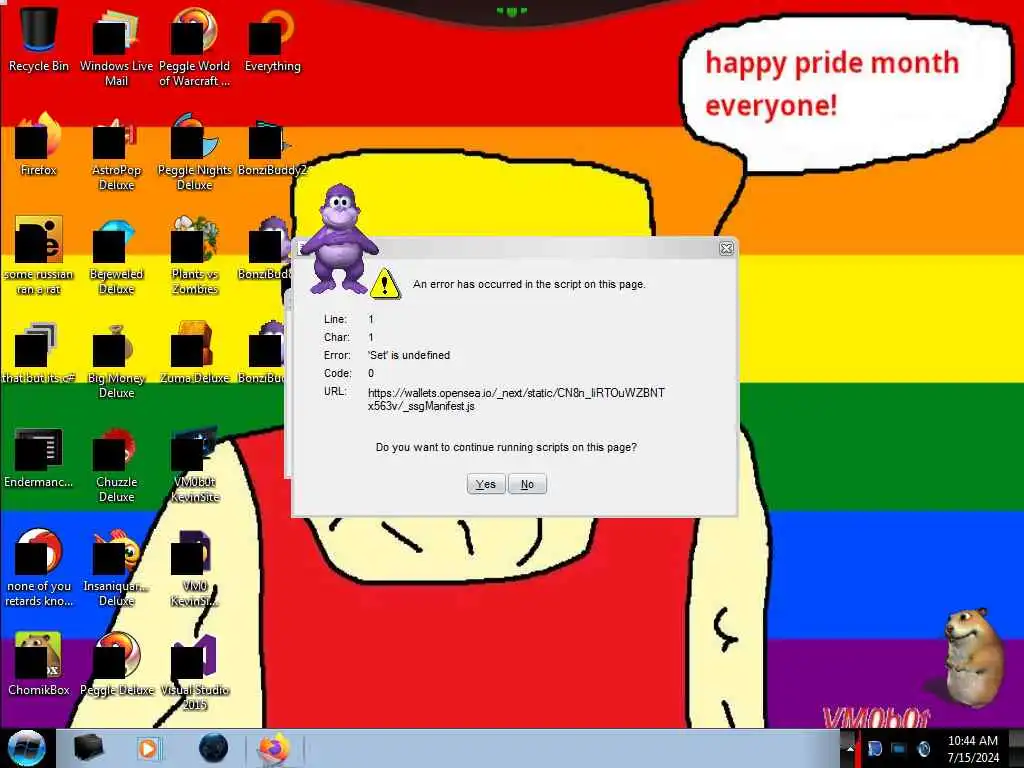1024x768 pixels.
Task: Launch Plants vs Zombies shortcut
Action: [x=194, y=255]
